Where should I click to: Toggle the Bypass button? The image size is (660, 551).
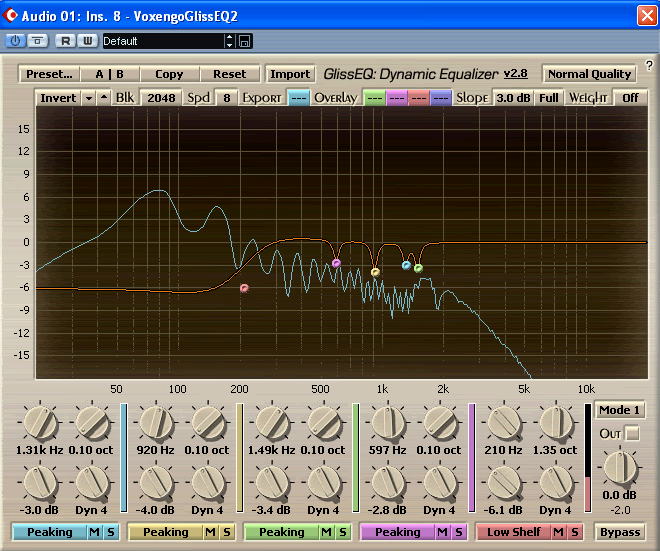pos(620,532)
